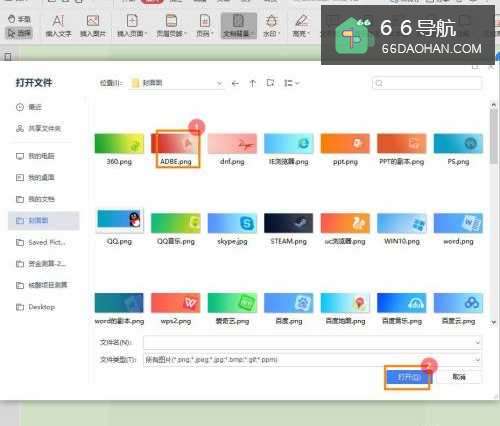The height and width of the screenshot is (426, 500).
Task: Expand the location path dropdown
Action: point(219,83)
